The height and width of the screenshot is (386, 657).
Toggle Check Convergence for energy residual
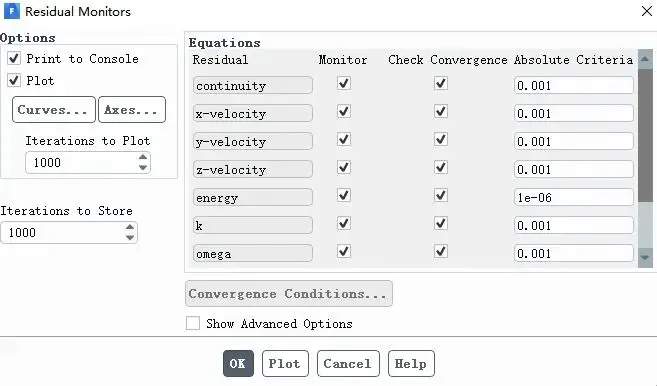click(x=441, y=195)
